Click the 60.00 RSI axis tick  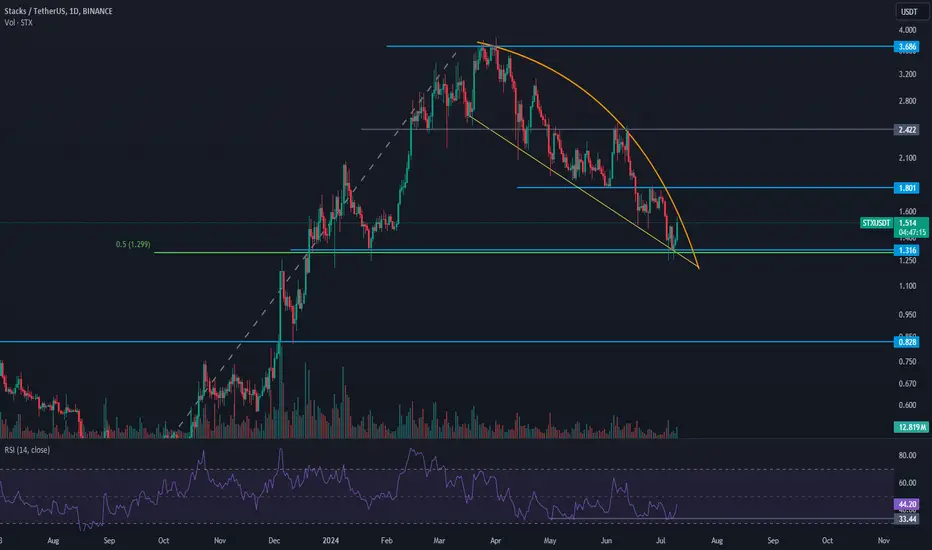907,483
